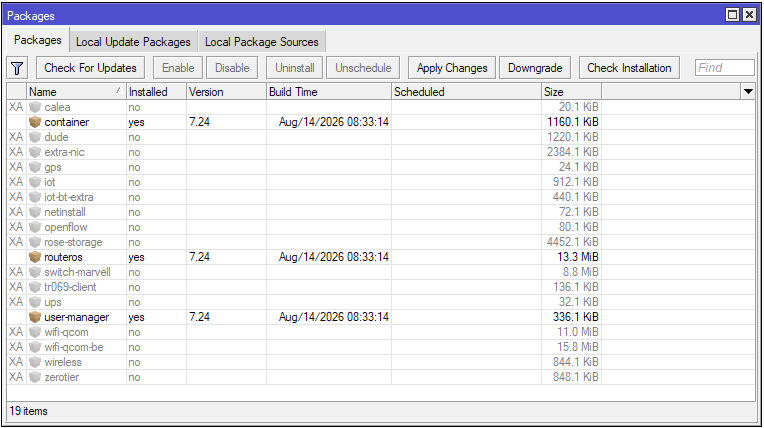
Task: Focus the Find search field
Action: coord(725,68)
